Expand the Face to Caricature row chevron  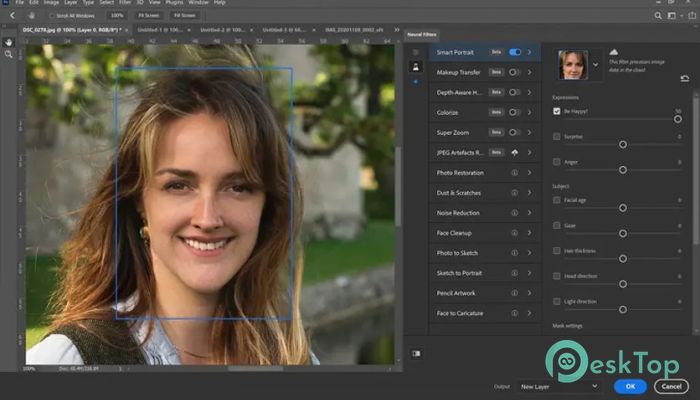pos(530,313)
